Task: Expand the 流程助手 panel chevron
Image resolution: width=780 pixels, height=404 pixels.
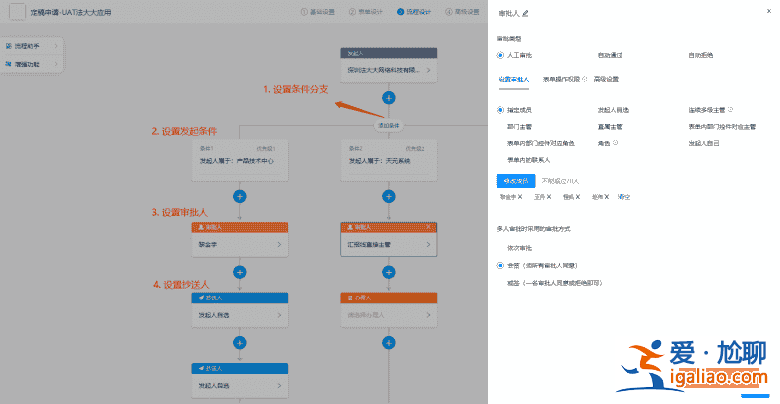Action: point(56,46)
